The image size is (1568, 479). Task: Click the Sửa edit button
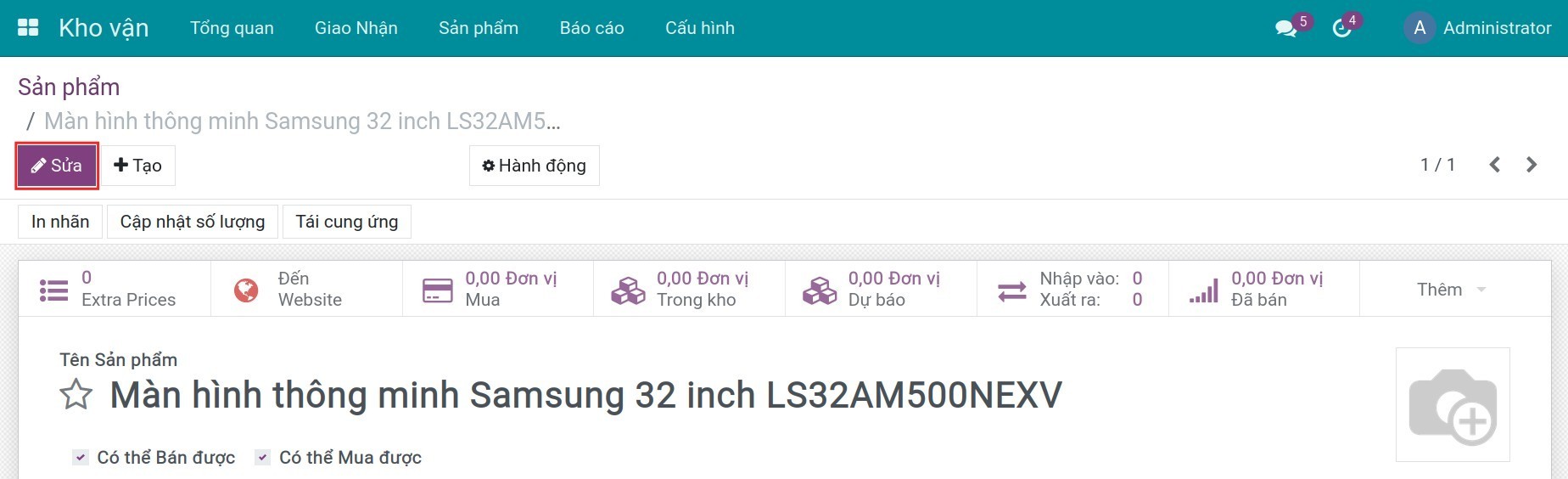click(57, 166)
